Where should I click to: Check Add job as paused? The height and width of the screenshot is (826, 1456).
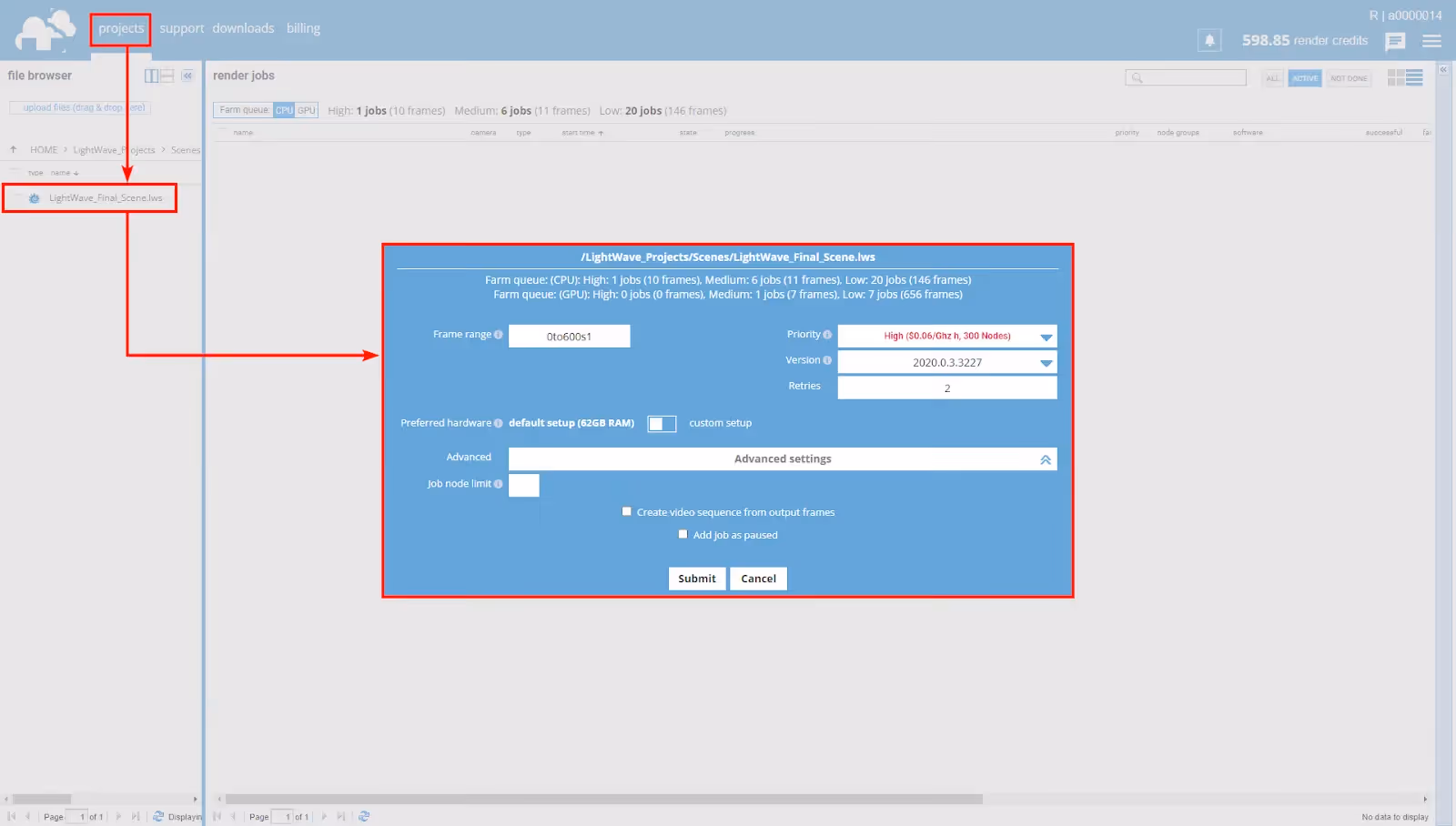click(x=682, y=534)
